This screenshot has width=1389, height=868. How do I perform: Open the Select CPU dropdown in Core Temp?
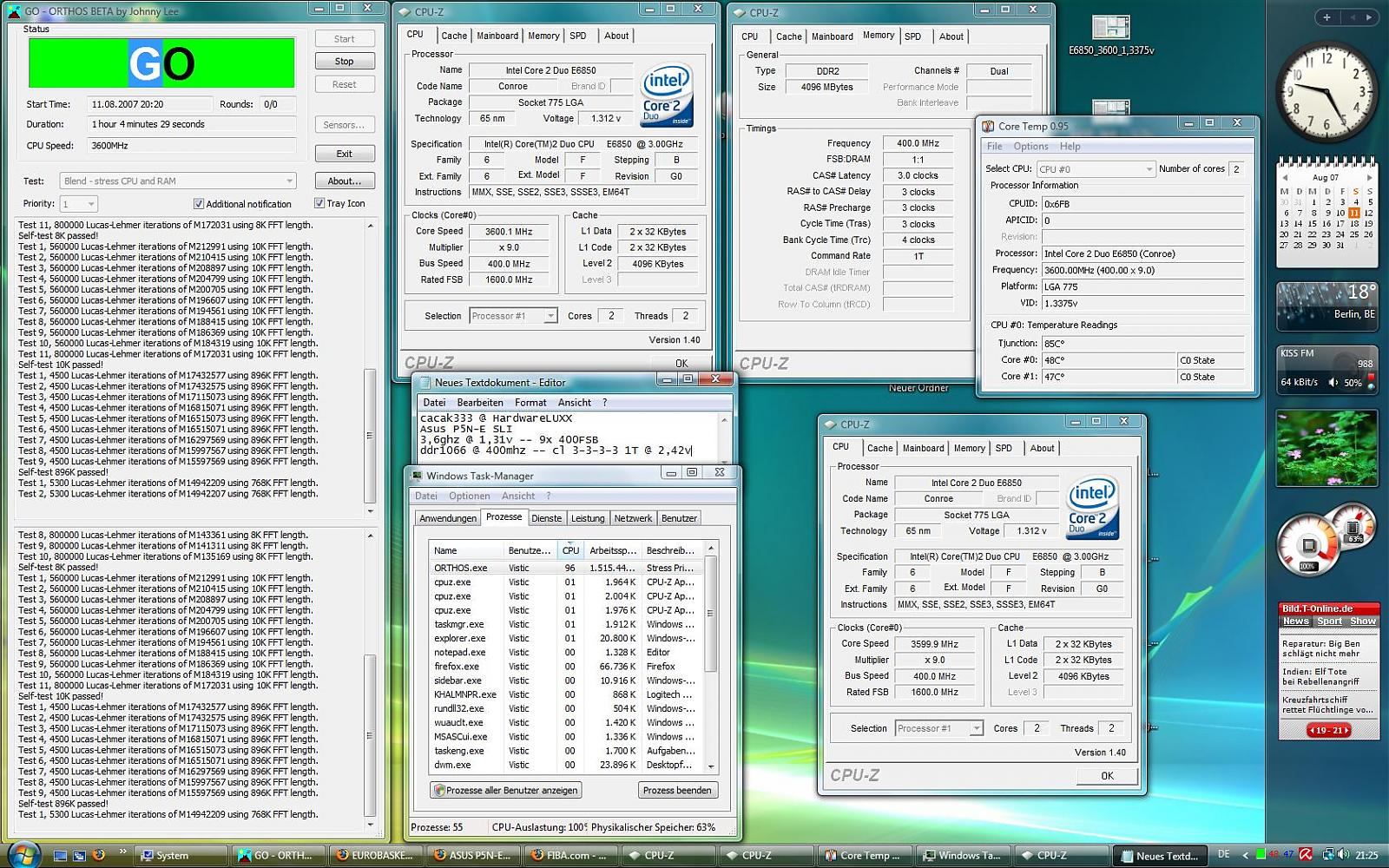coord(1096,169)
